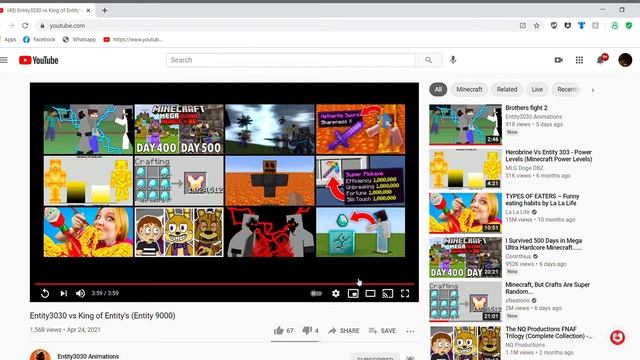Click the search magnifier button
Screen dimensions: 640x360
click(x=429, y=60)
